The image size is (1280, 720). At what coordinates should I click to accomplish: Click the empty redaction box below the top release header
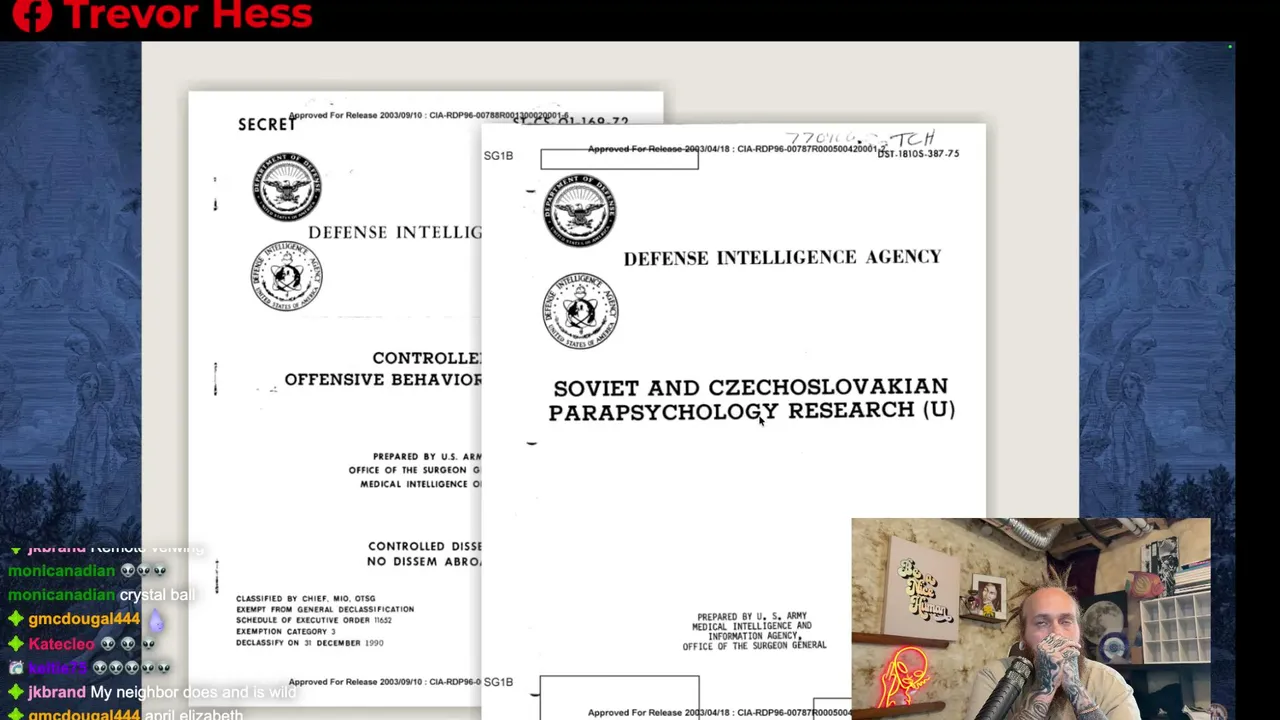619,160
